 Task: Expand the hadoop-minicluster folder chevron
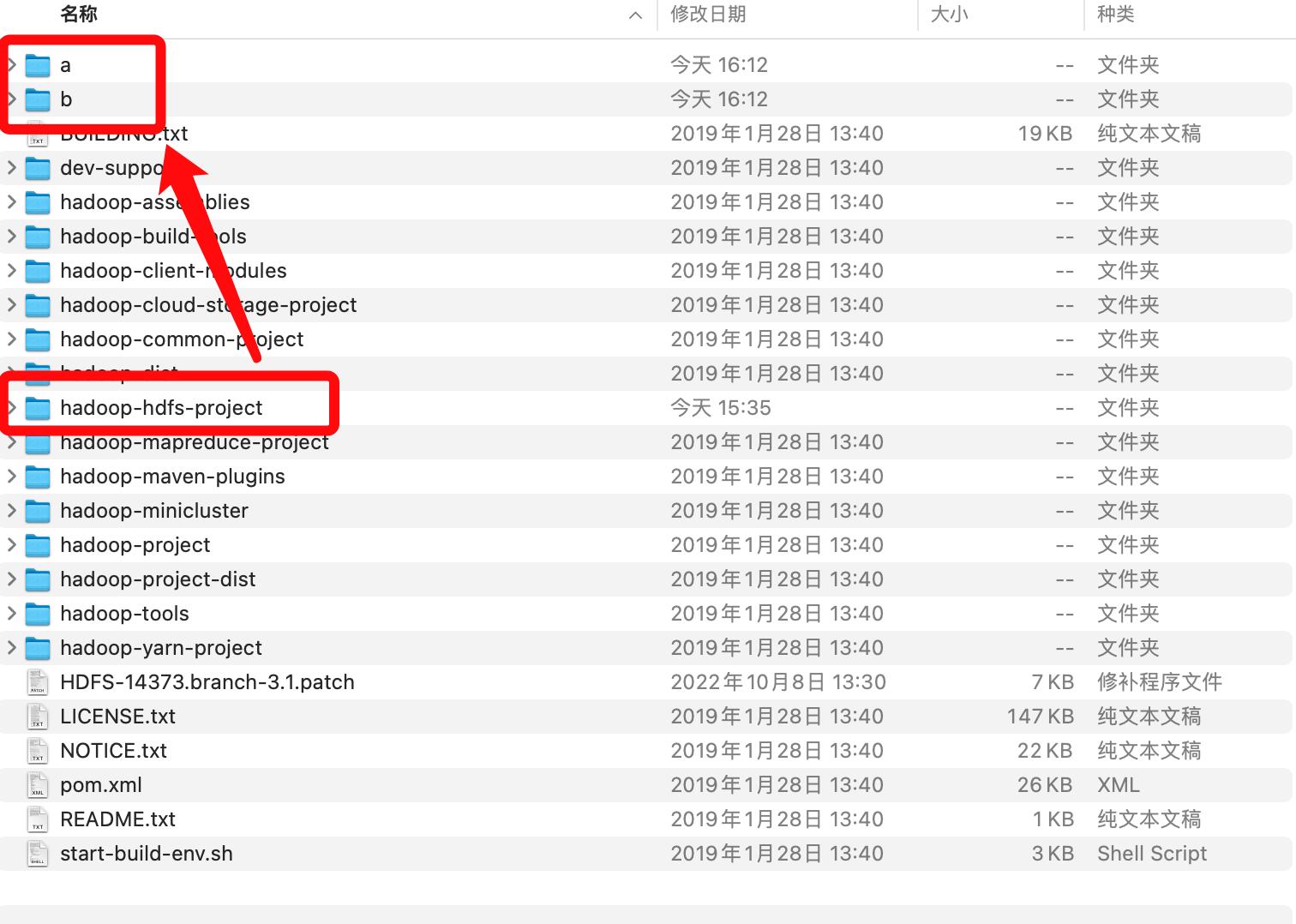tap(12, 511)
